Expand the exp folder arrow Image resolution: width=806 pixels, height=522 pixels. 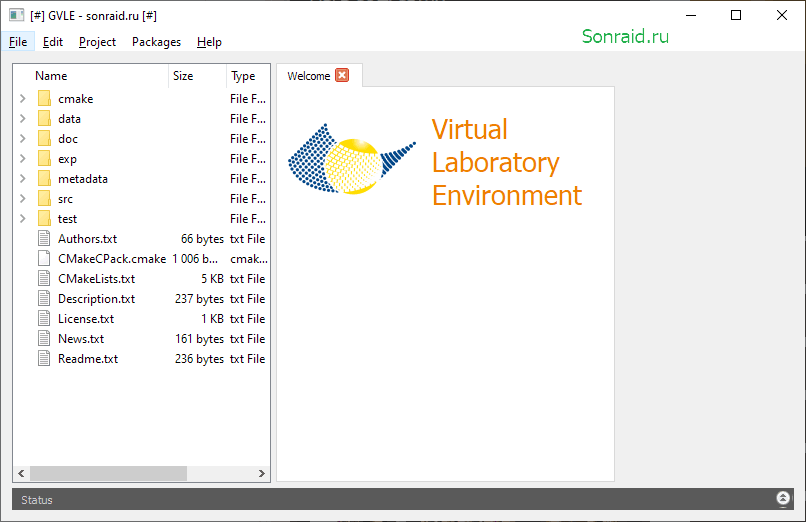pyautogui.click(x=23, y=158)
